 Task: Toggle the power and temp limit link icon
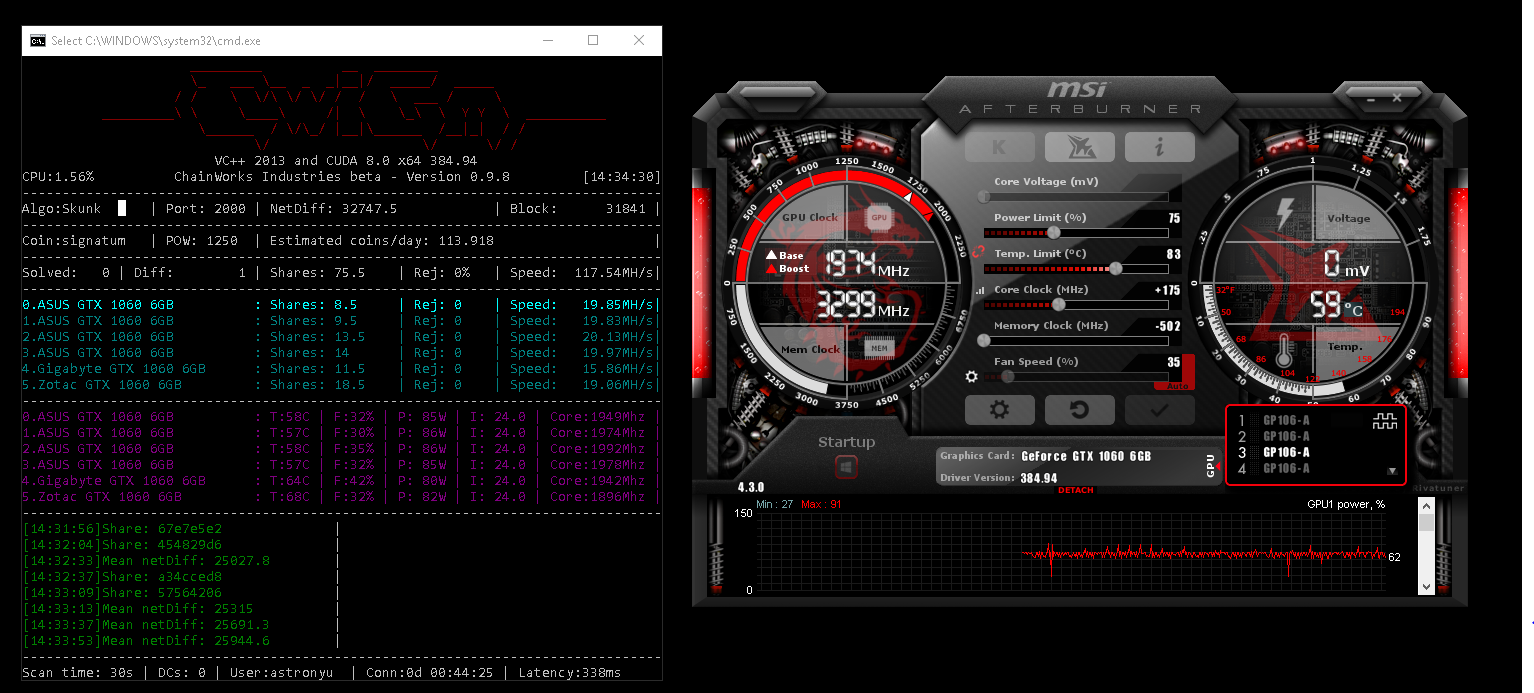[x=978, y=254]
